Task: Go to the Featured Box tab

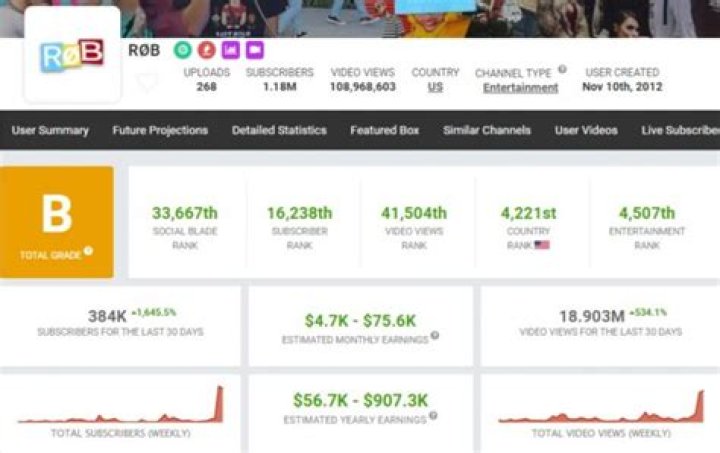Action: [384, 130]
